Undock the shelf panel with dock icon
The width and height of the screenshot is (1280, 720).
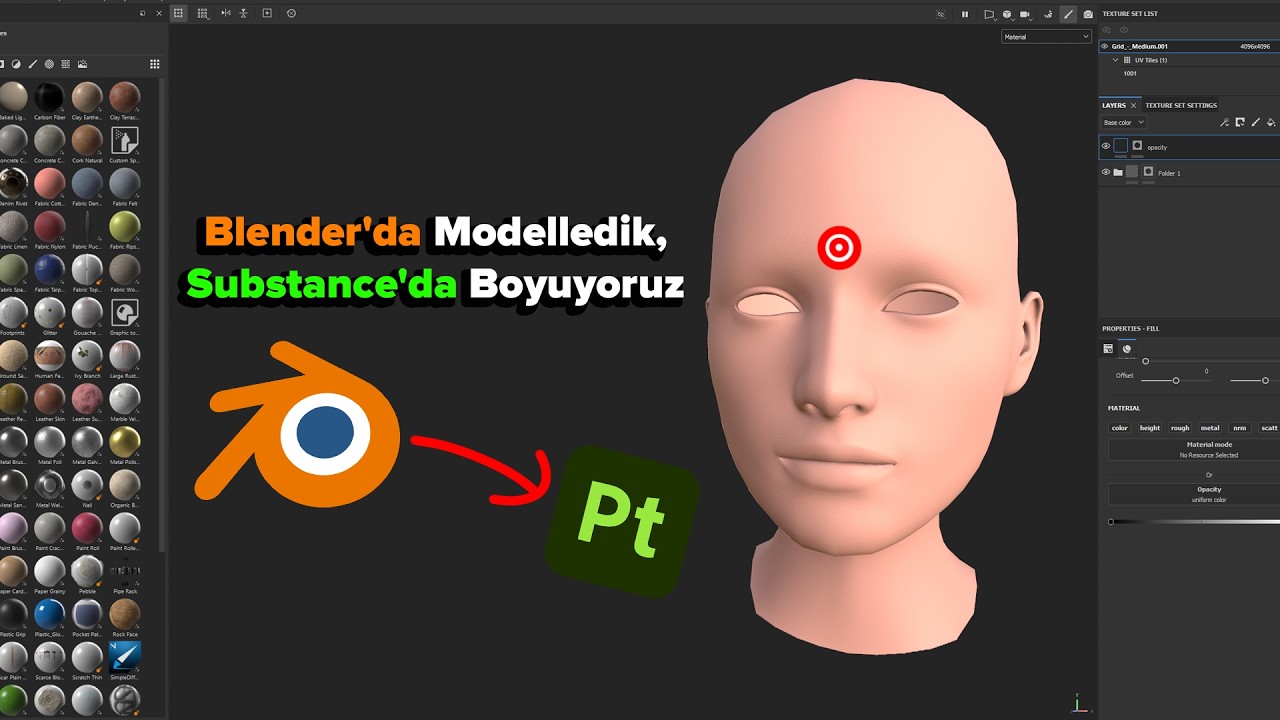pos(142,14)
